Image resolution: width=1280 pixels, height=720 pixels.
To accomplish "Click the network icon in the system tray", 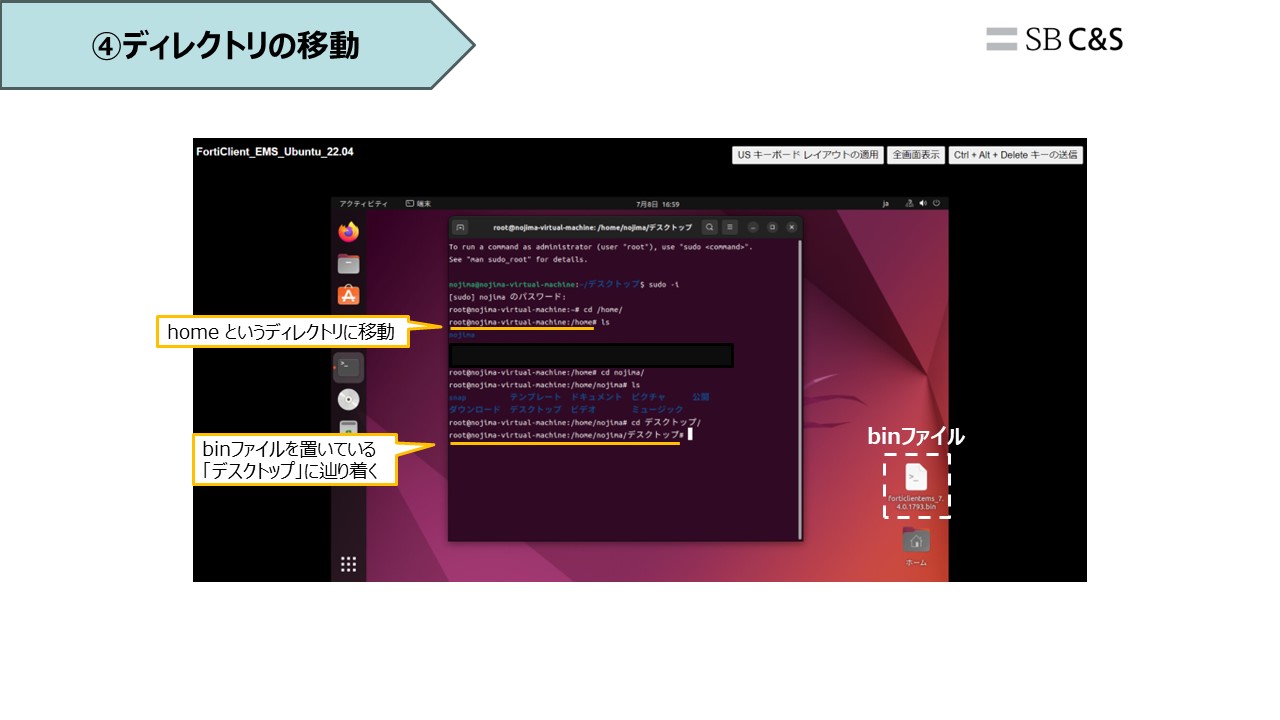I will pyautogui.click(x=909, y=204).
